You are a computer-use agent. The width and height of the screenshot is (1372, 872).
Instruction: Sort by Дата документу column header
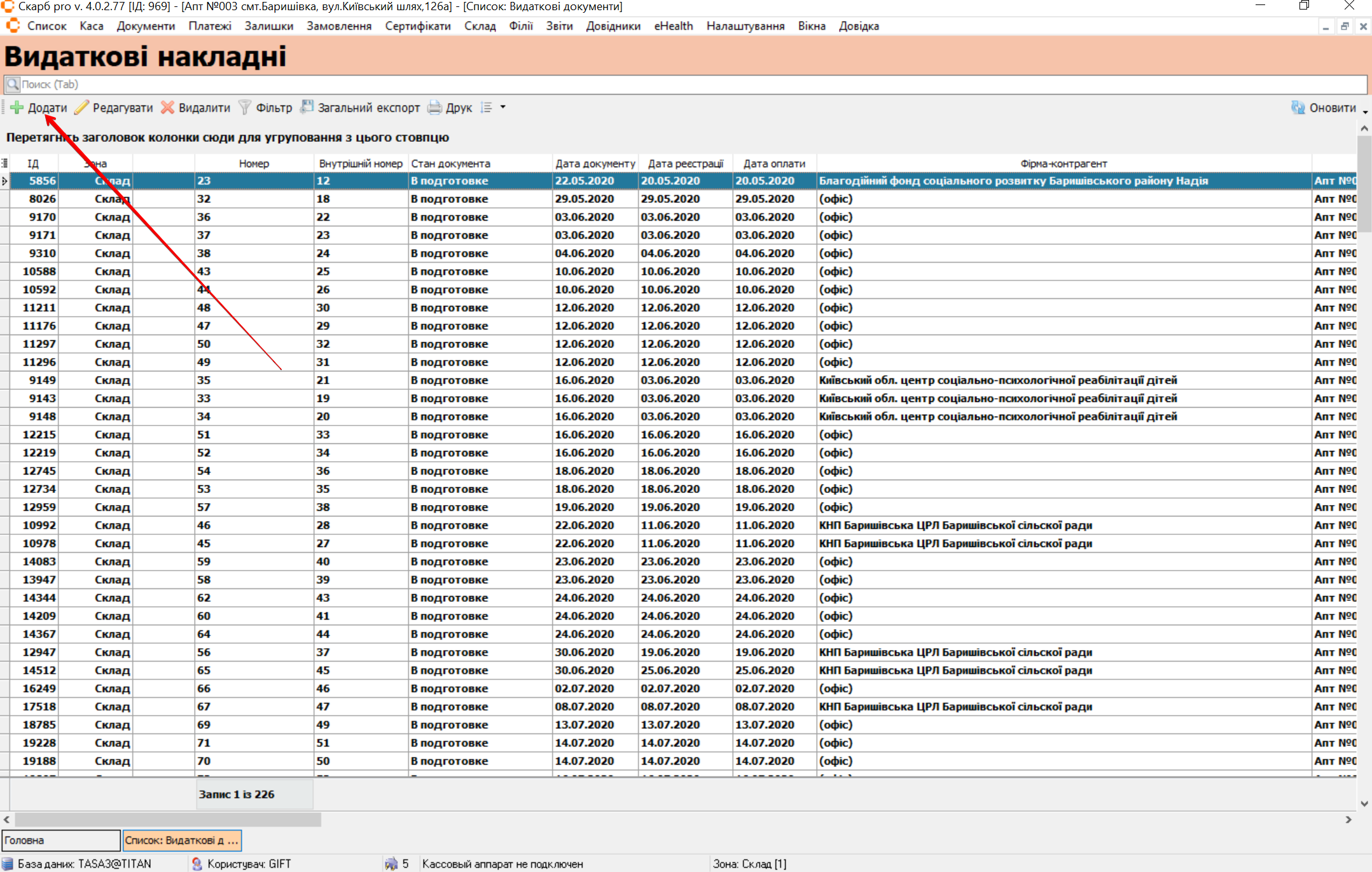[595, 163]
